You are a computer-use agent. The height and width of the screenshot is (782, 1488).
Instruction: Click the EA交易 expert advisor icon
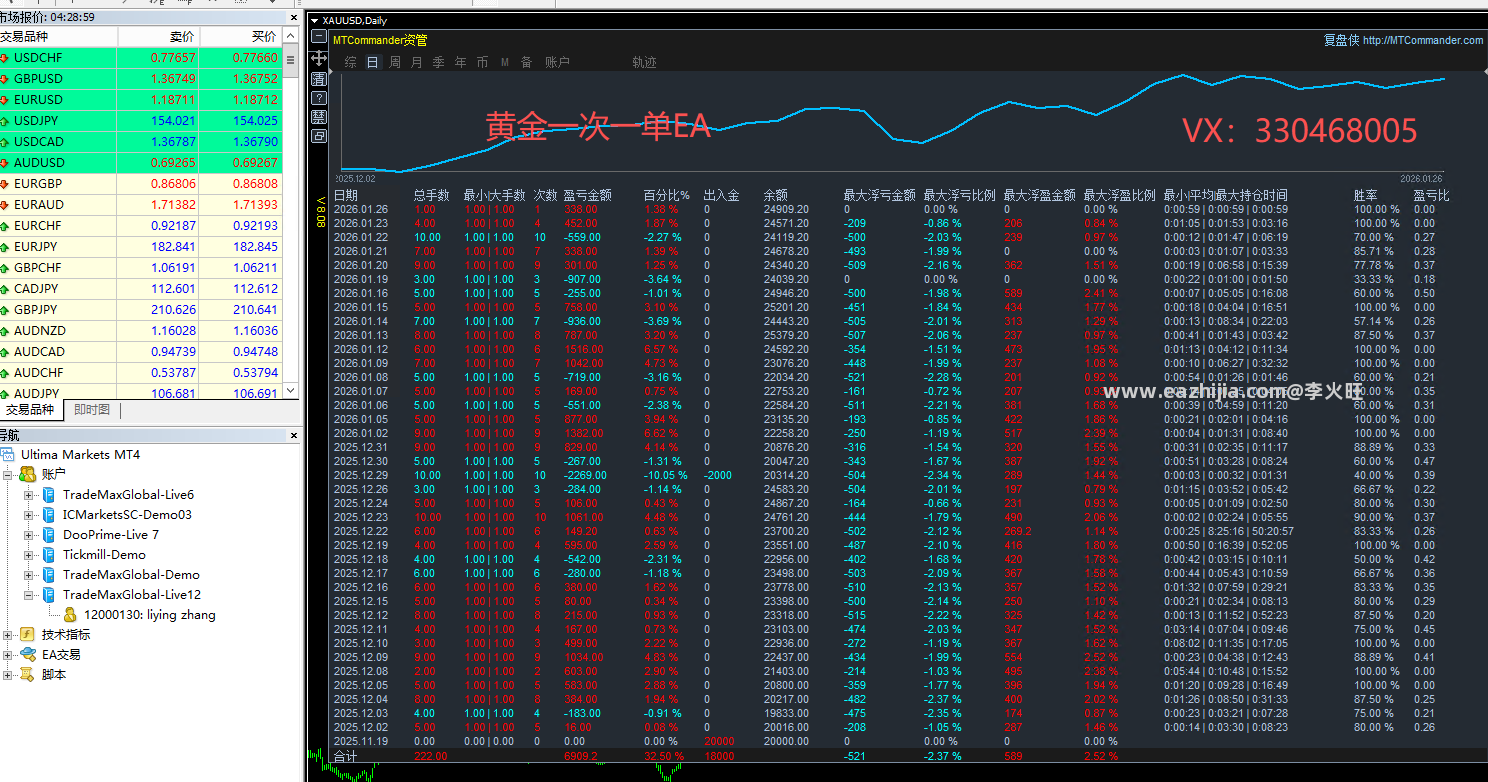28,655
